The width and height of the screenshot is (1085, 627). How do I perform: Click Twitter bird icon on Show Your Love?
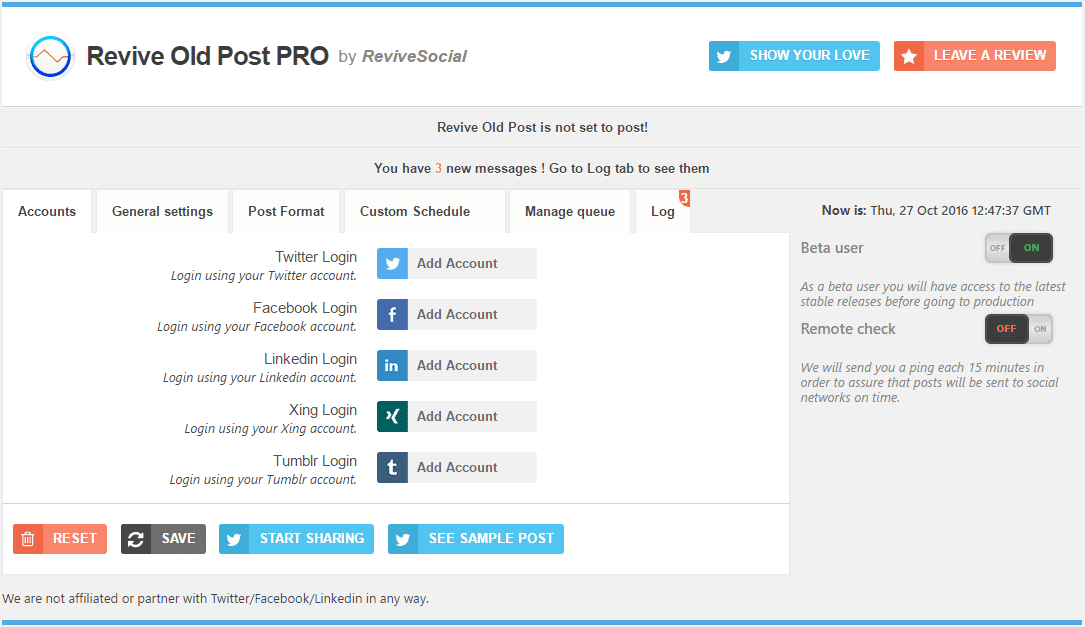point(724,56)
